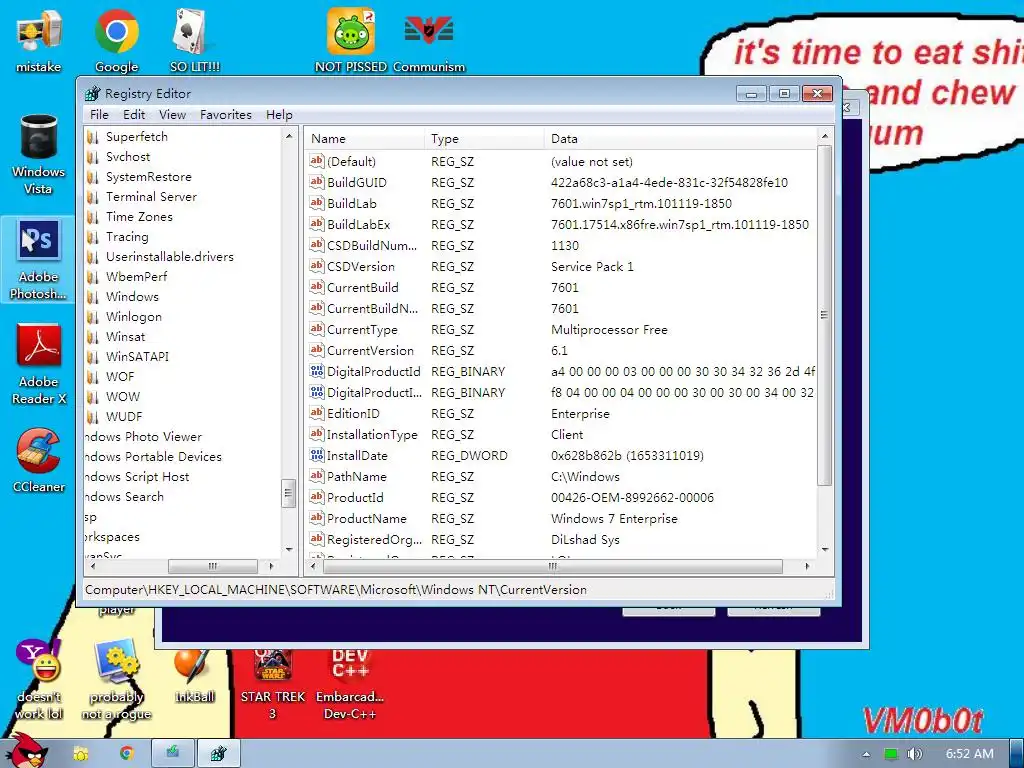
Task: Open the Help menu
Action: (279, 114)
